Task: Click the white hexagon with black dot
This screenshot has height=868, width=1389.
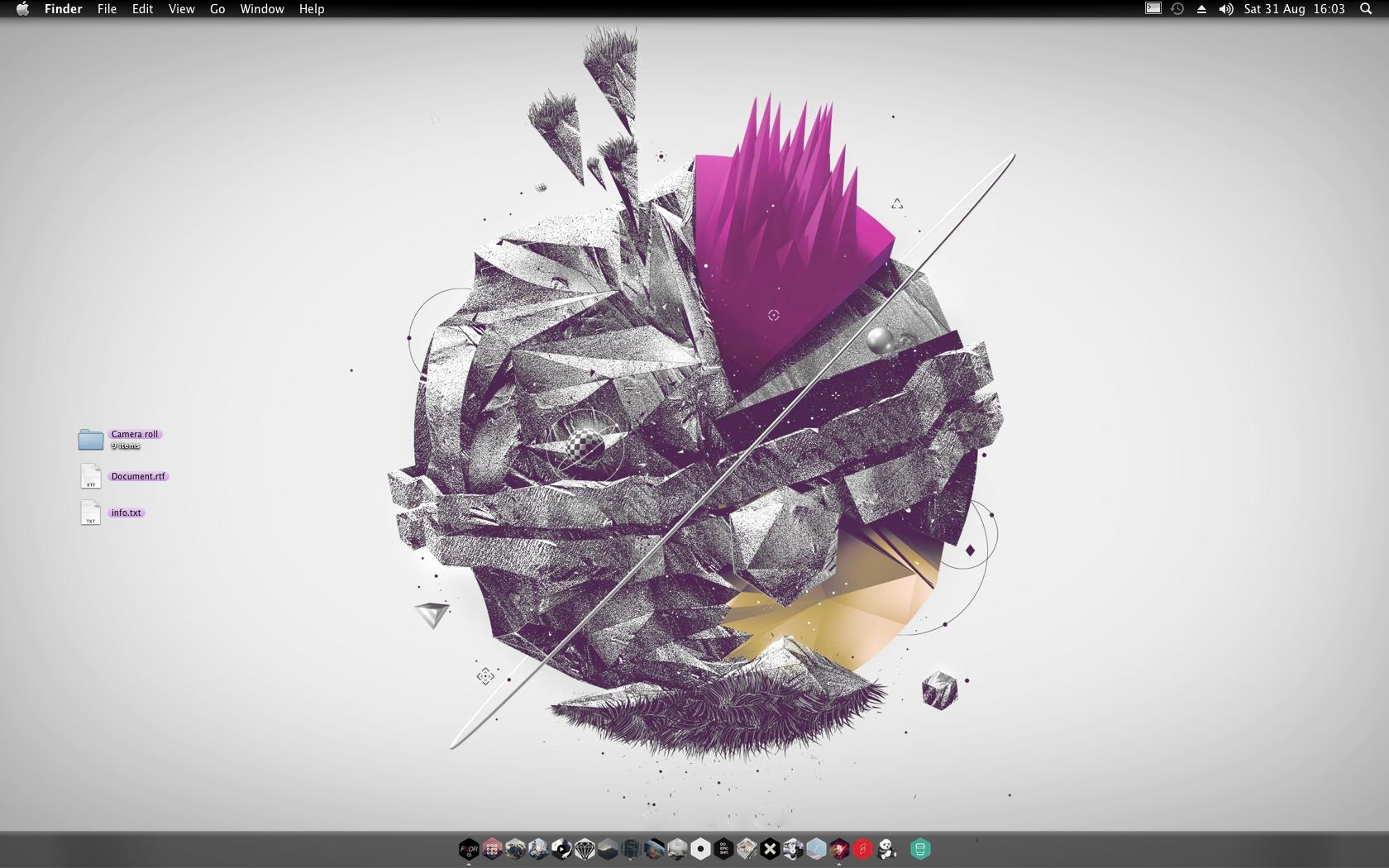Action: pos(700,849)
